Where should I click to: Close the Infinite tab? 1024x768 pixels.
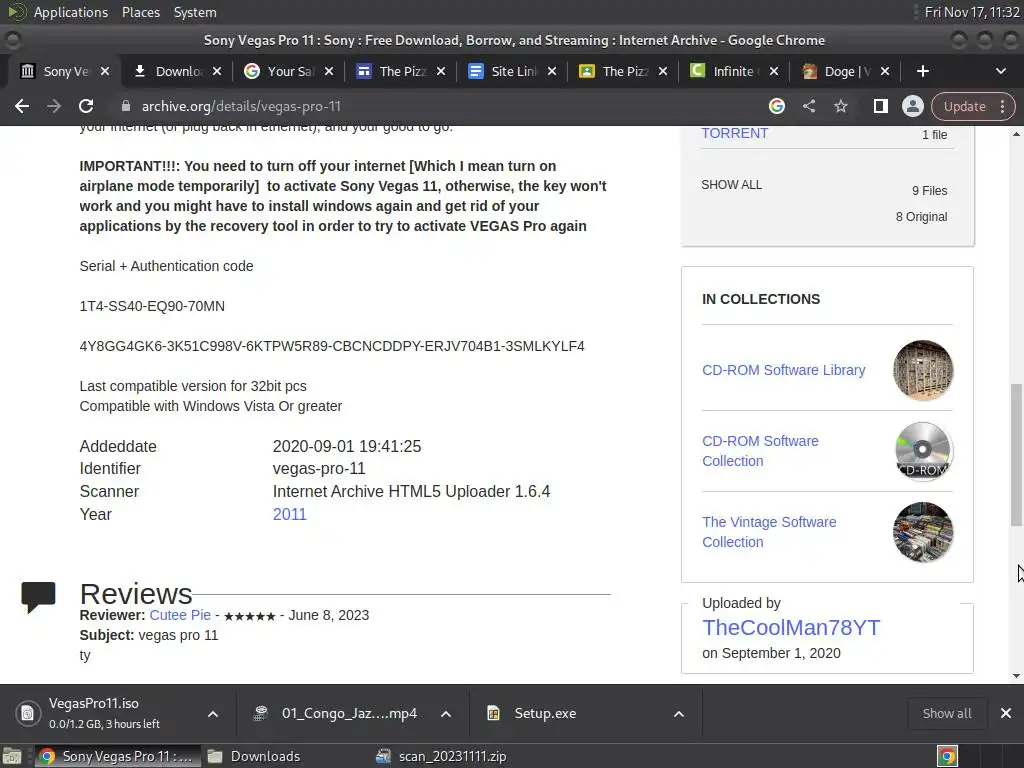(x=774, y=71)
